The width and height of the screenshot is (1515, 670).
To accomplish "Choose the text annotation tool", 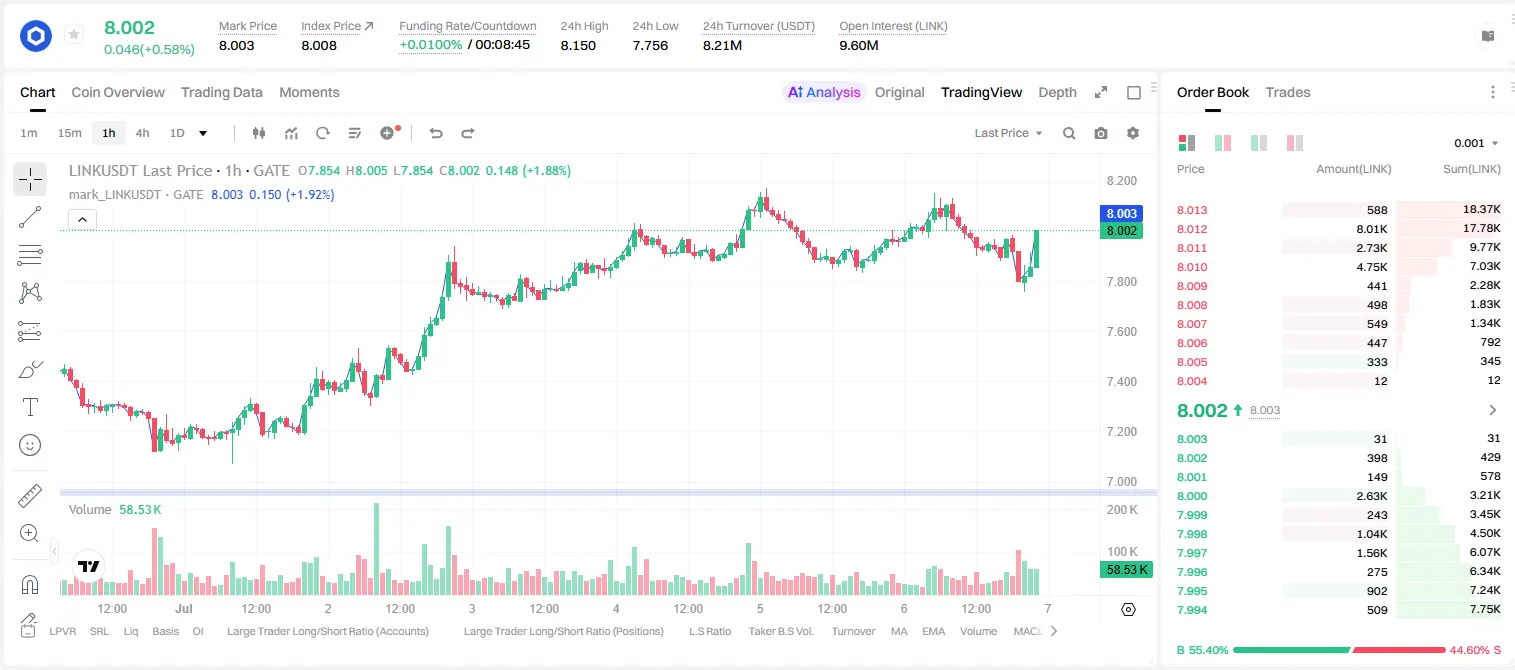I will (30, 407).
